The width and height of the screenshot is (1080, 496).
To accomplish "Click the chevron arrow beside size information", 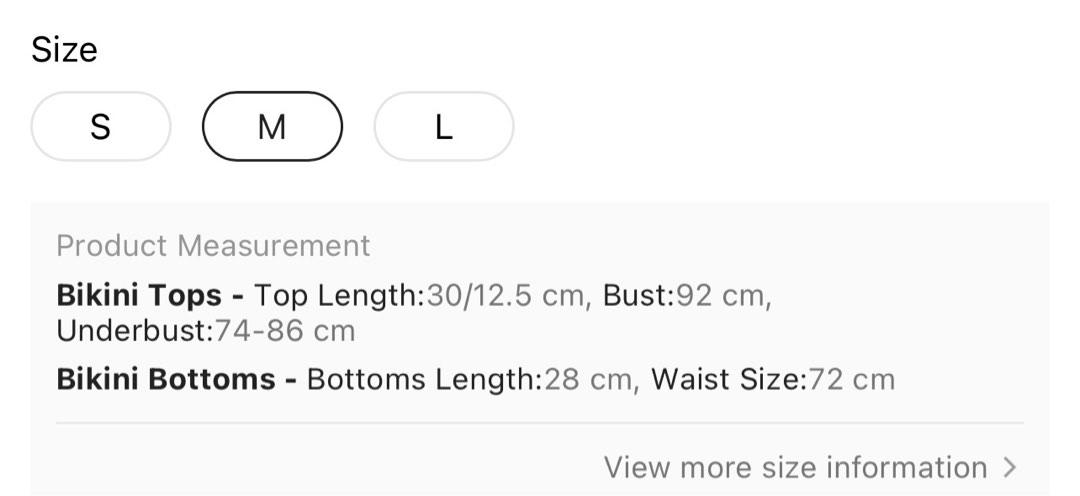I will [1010, 467].
